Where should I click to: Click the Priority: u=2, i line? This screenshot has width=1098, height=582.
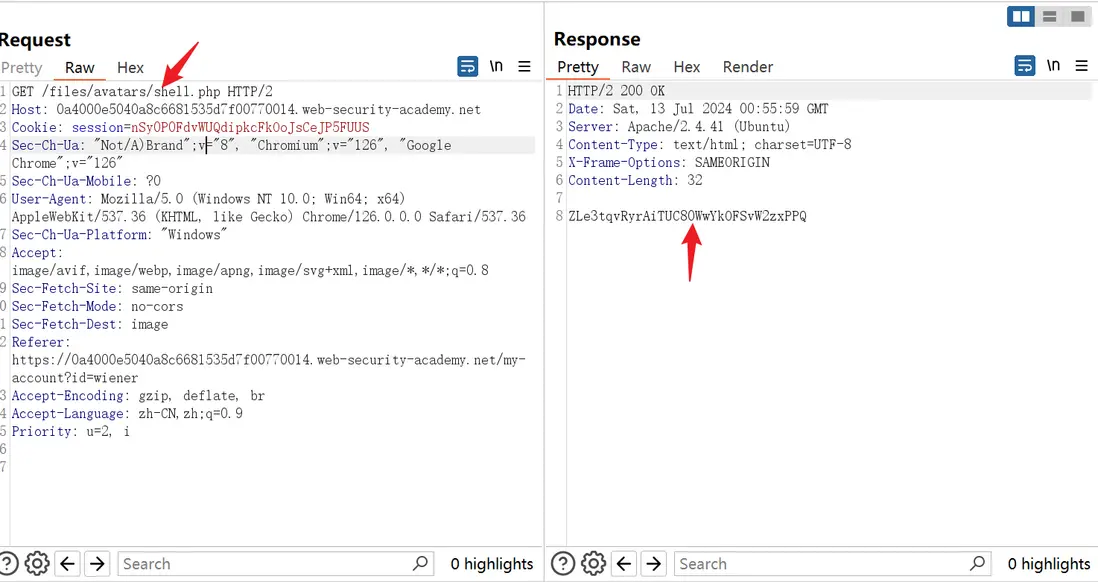71,431
